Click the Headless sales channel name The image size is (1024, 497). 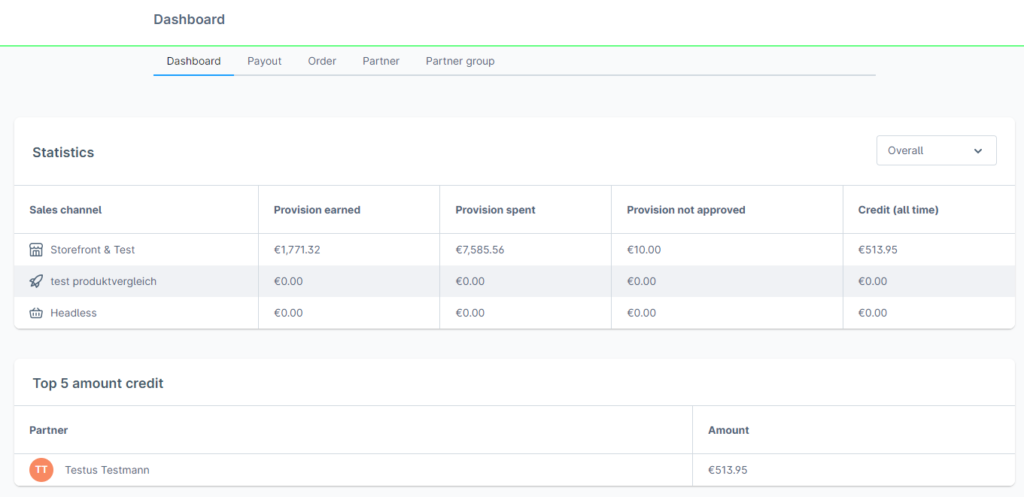point(73,313)
